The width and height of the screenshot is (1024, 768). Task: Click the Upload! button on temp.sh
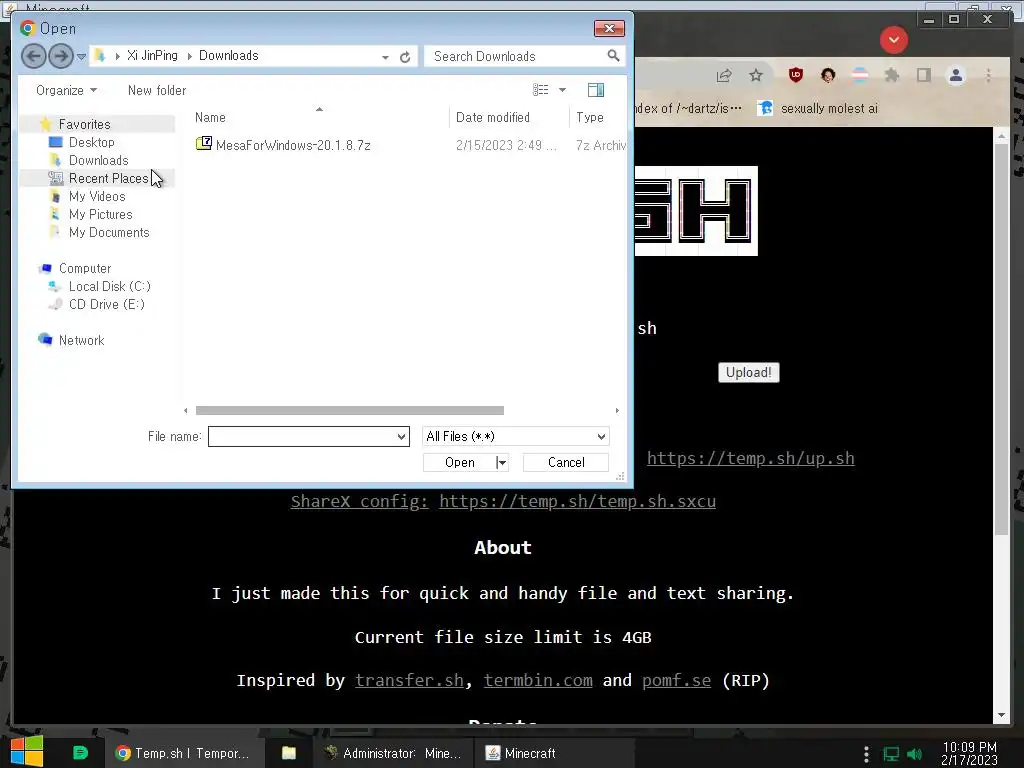point(748,372)
